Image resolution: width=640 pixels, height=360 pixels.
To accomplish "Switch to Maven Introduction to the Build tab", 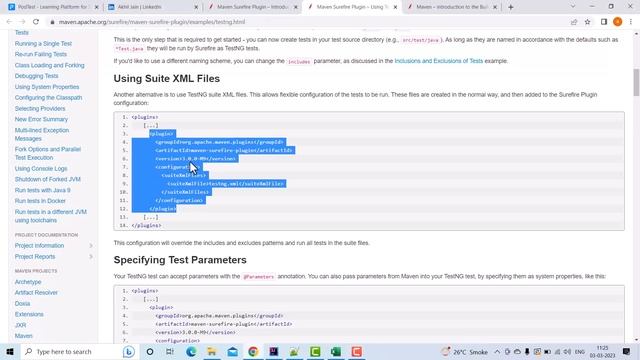I will tap(451, 7).
